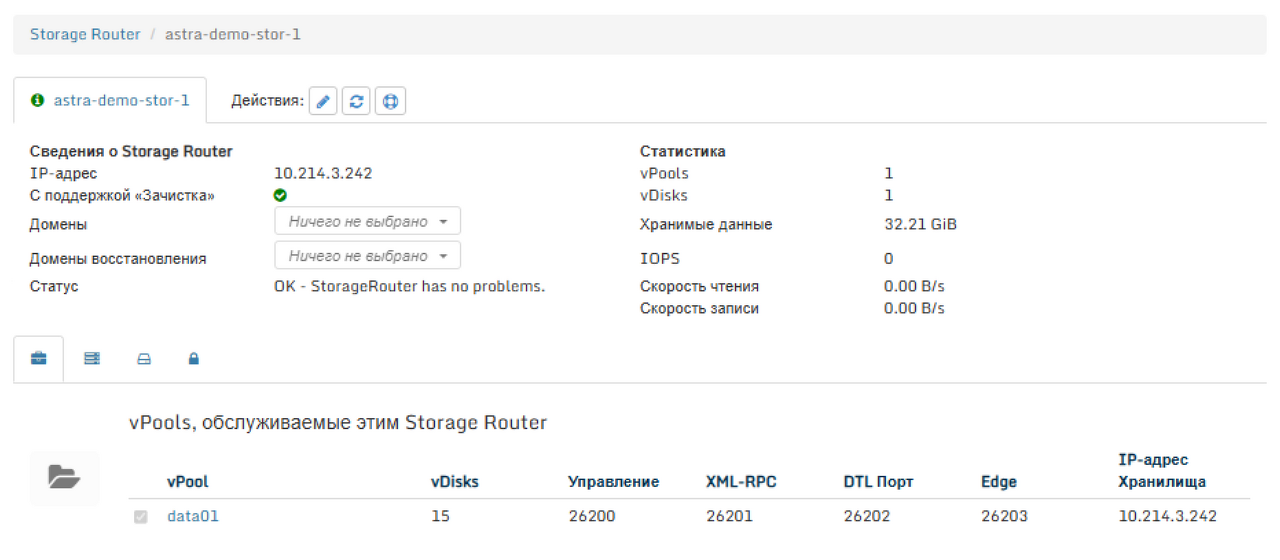Select the astra-demo-stor-1 tab
The image size is (1280, 560).
(x=110, y=101)
